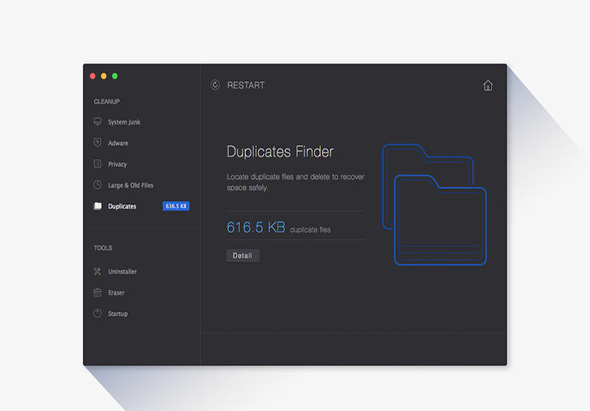Viewport: 590px width, 411px height.
Task: Click the Uninstaller tools icon
Action: click(97, 271)
